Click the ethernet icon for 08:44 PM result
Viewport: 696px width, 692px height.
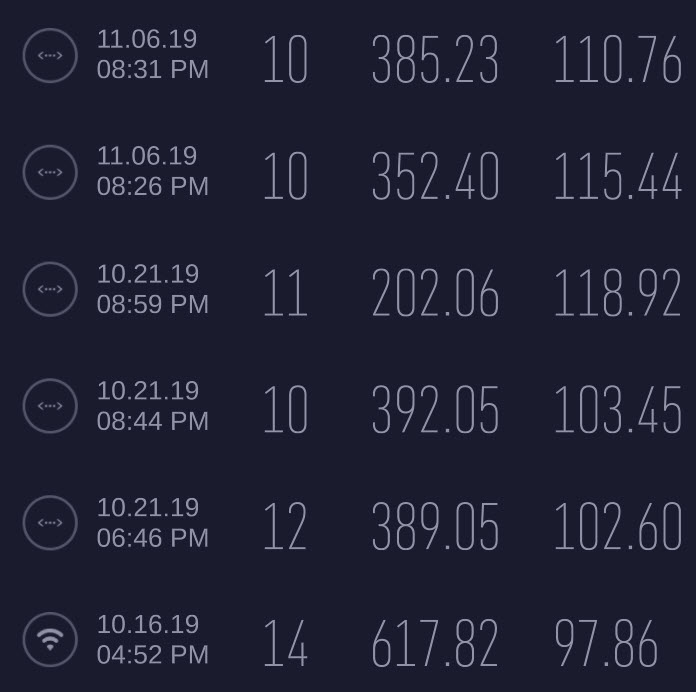[49, 406]
